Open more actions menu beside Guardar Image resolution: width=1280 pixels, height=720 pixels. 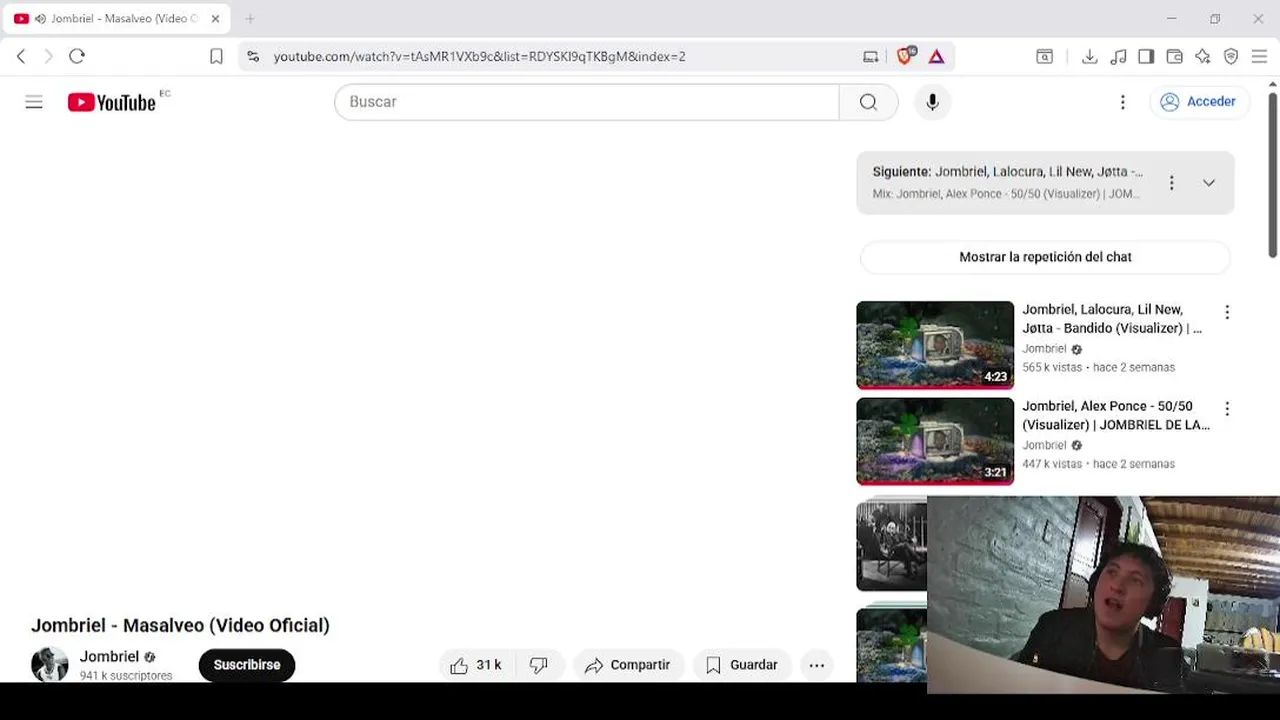817,665
